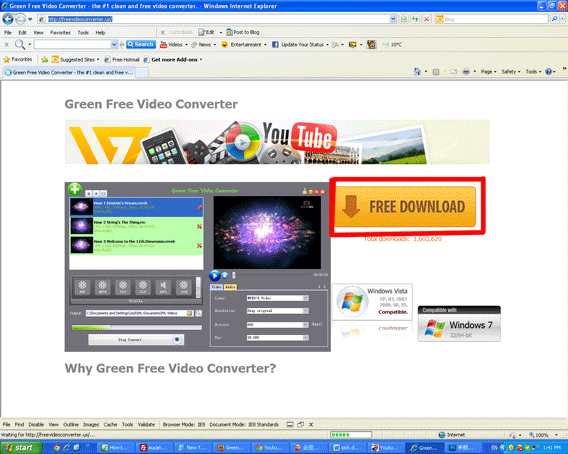Click the weather 10°C toolbar indicator
Viewport: 568px width, 454px height.
tap(392, 45)
